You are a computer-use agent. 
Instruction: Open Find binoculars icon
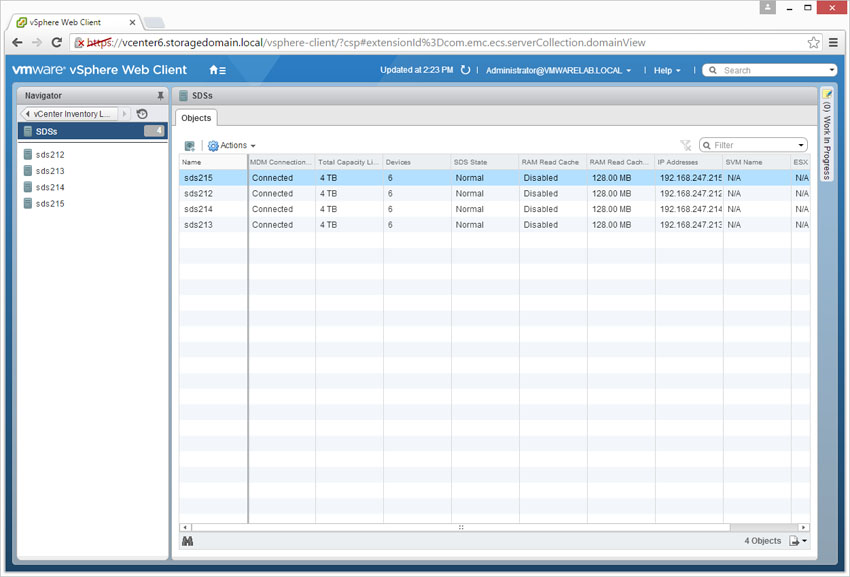pos(188,541)
